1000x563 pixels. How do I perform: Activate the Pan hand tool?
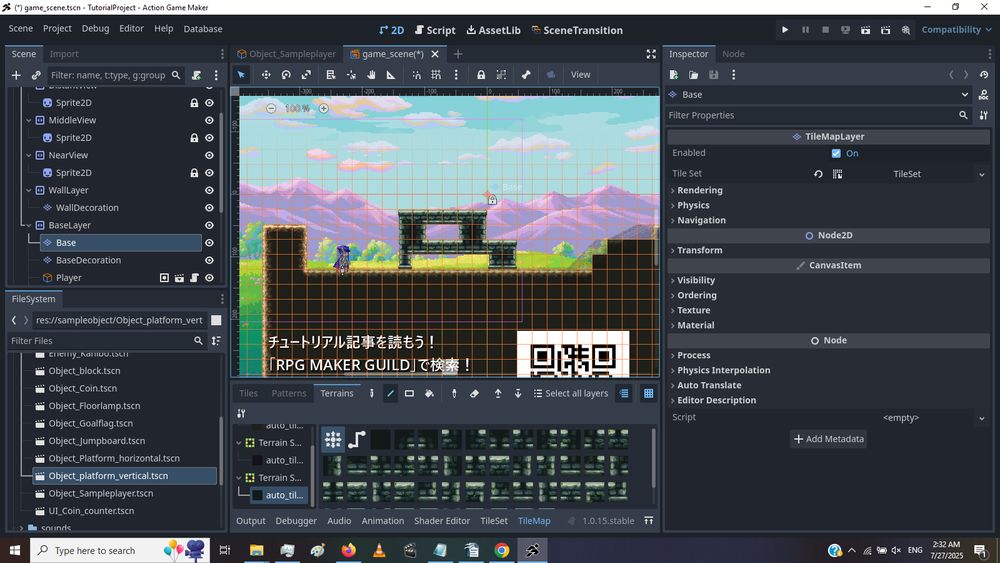coord(371,75)
